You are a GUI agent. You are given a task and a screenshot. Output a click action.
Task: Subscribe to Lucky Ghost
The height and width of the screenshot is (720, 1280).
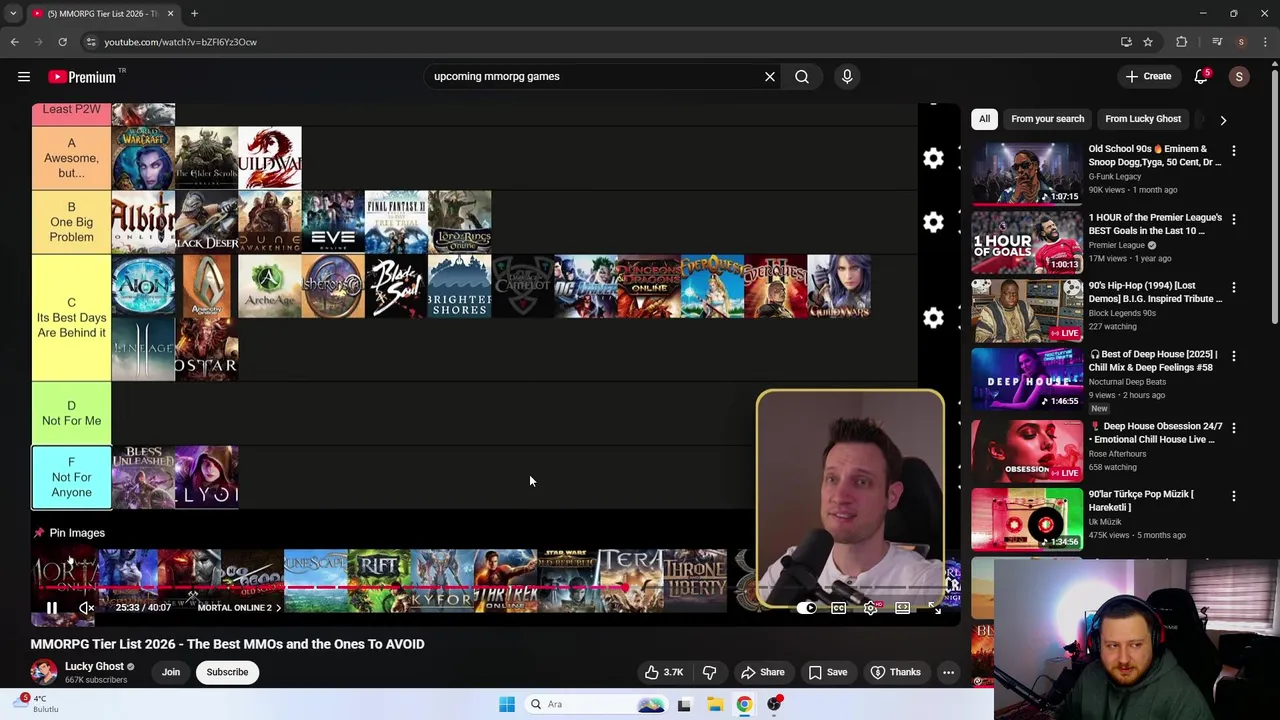227,672
